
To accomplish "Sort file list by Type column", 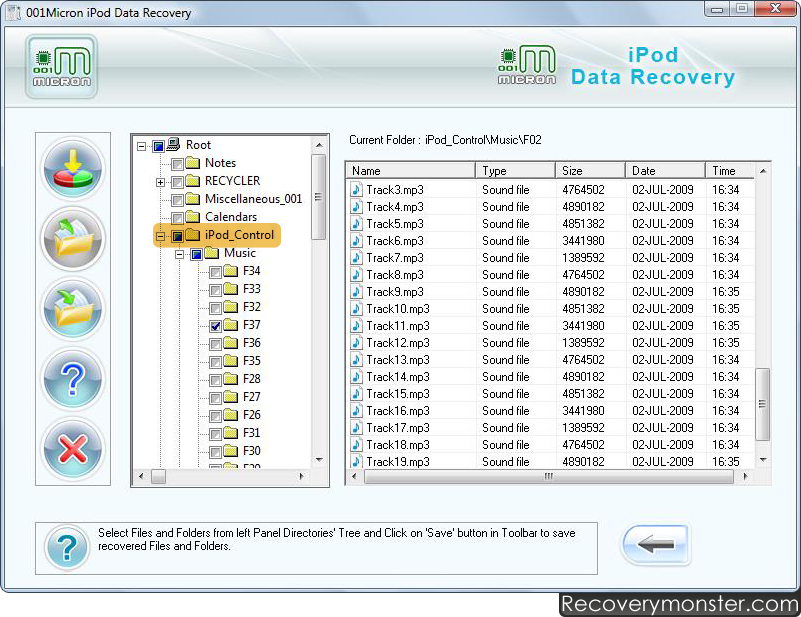I will click(515, 171).
